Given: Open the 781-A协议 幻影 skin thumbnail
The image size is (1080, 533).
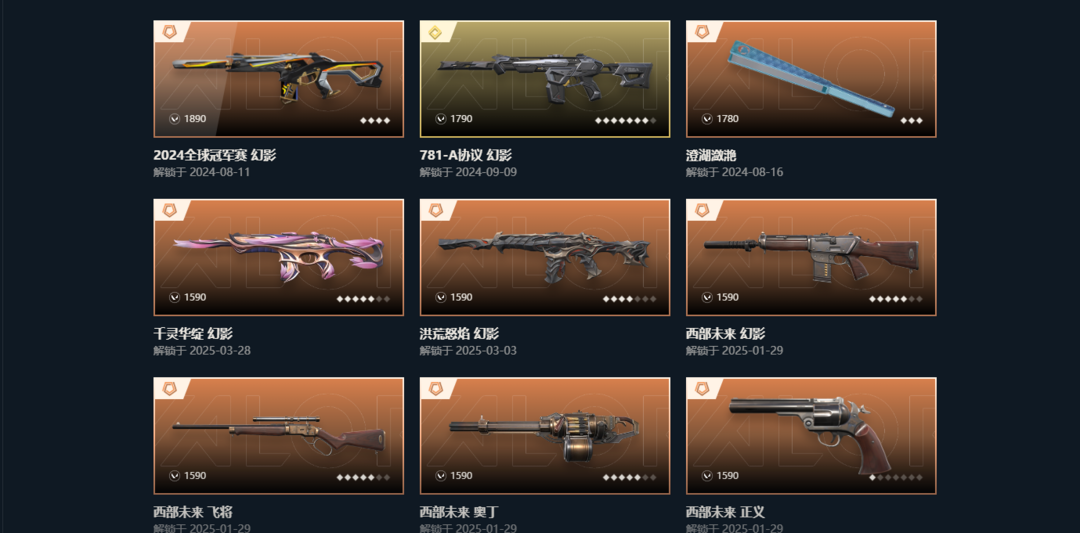Looking at the screenshot, I should click(545, 79).
